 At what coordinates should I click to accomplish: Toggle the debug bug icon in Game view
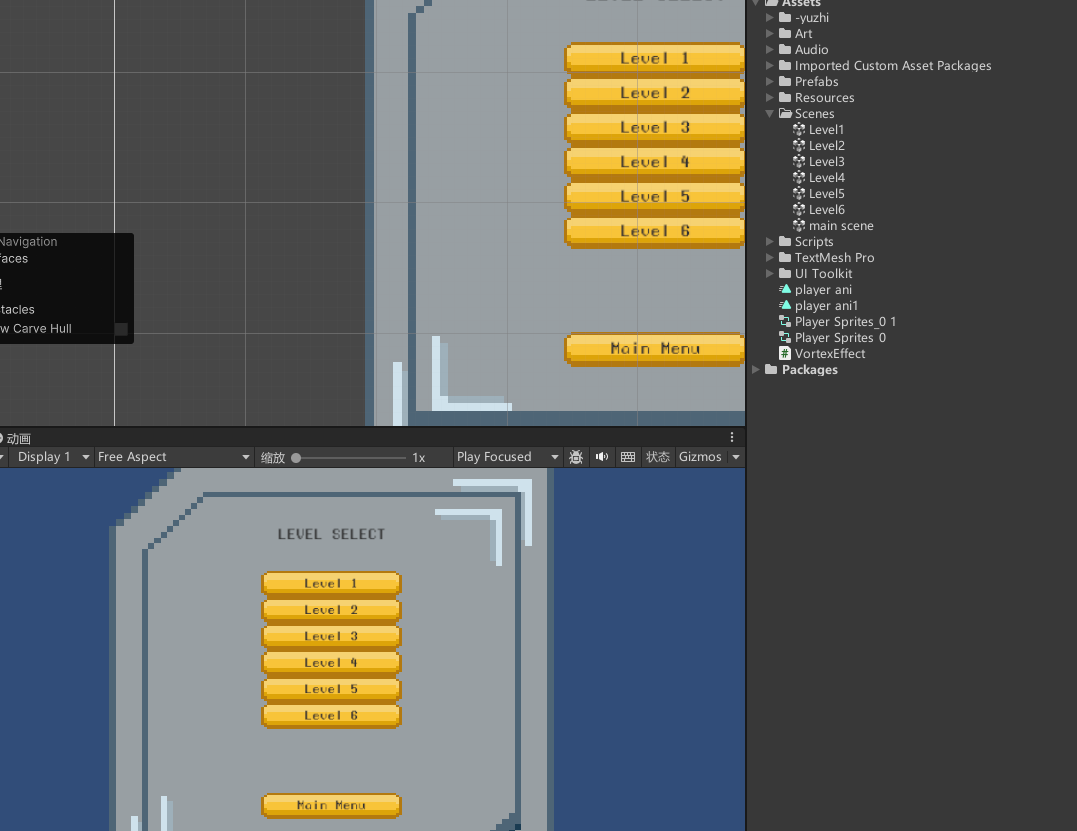click(x=576, y=457)
